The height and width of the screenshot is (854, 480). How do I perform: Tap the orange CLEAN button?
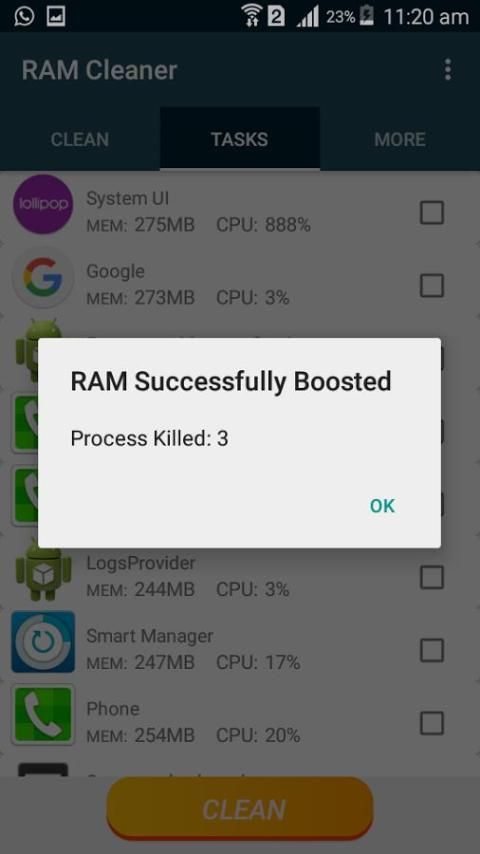pos(240,809)
